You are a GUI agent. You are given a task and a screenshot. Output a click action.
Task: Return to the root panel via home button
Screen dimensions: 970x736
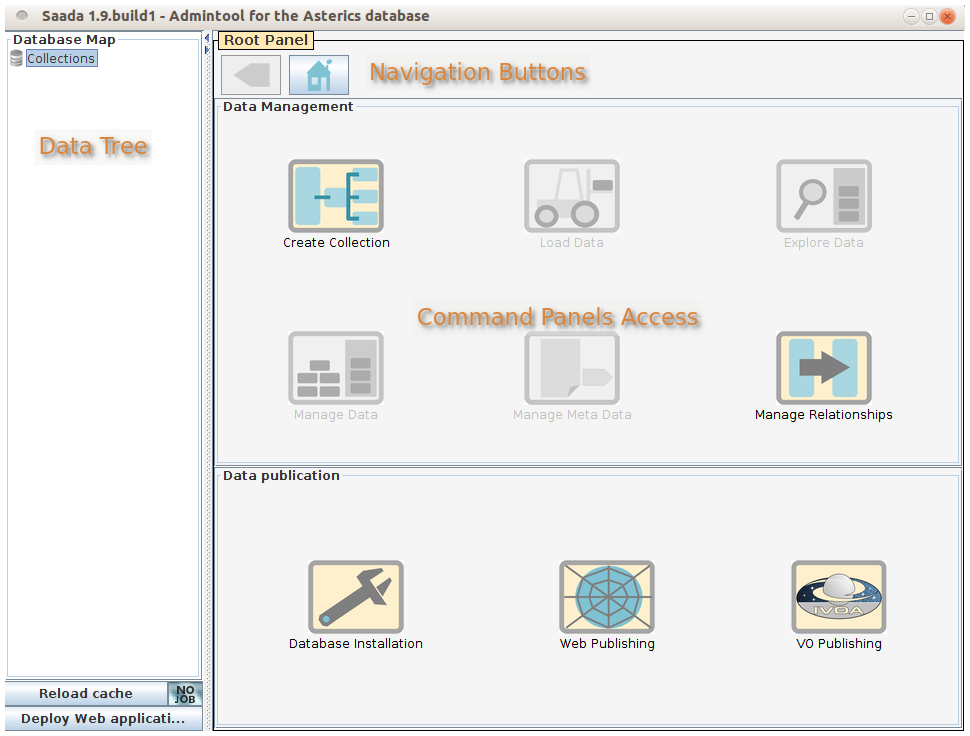(319, 75)
